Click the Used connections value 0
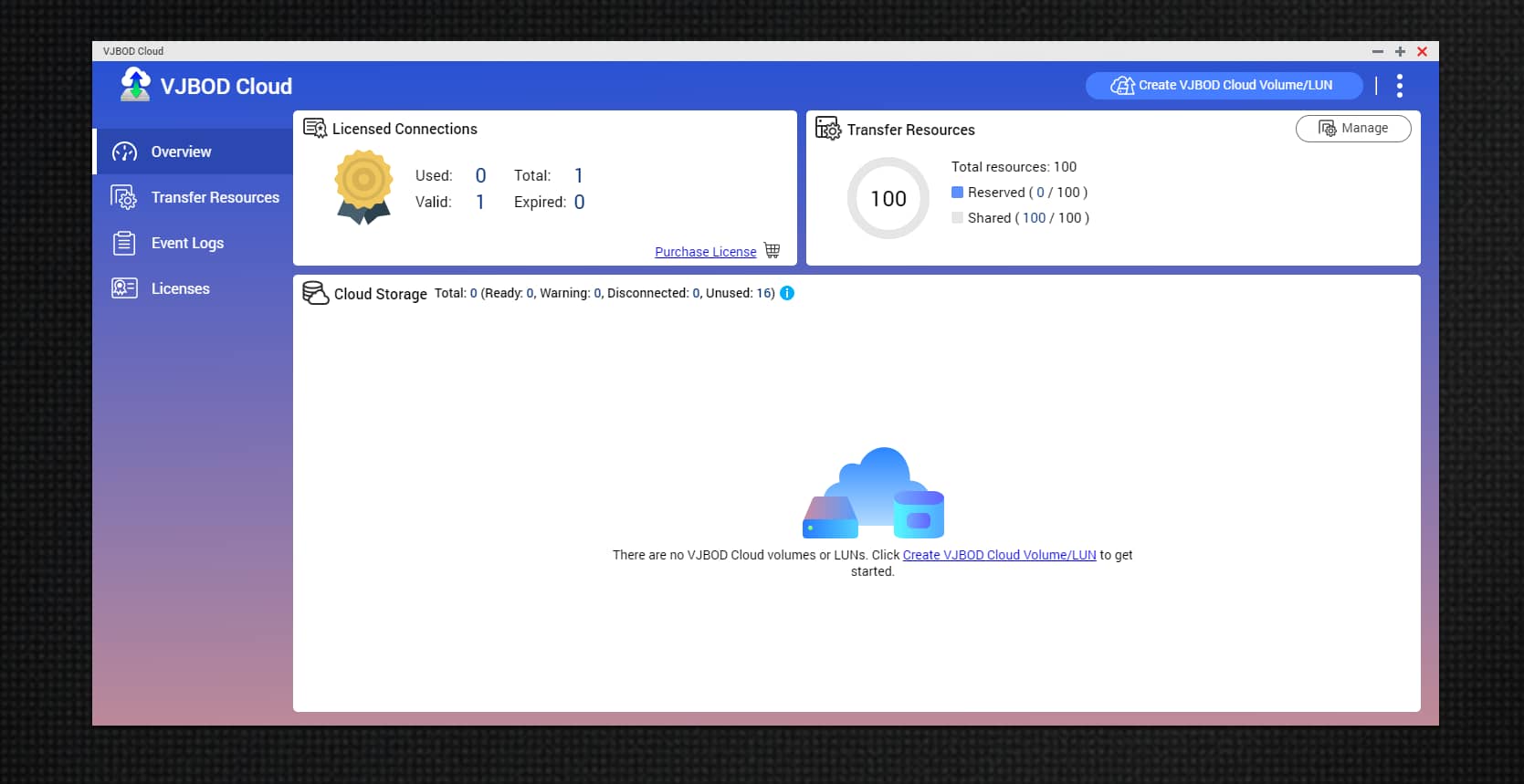1524x784 pixels. pyautogui.click(x=480, y=175)
